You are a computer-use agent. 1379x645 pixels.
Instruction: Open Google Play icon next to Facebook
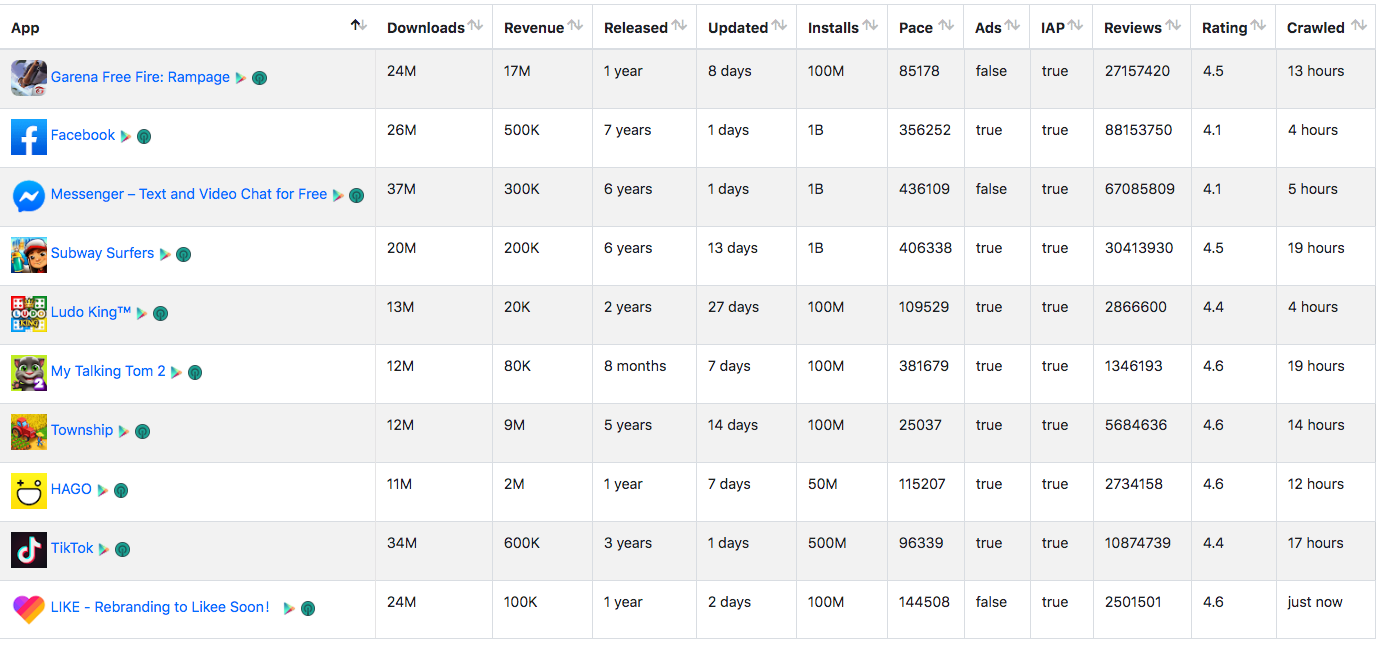125,136
